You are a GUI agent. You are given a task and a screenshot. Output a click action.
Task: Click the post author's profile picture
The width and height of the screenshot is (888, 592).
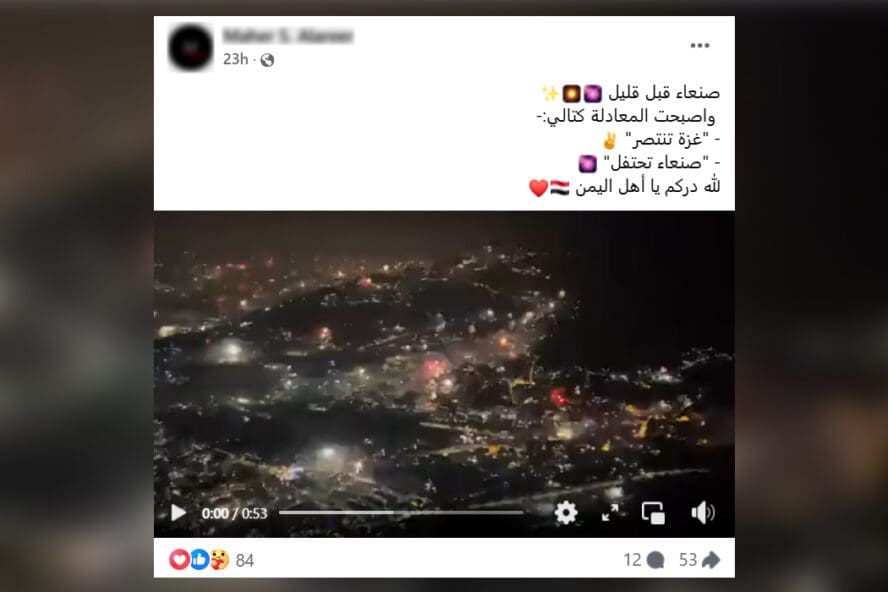click(x=190, y=48)
